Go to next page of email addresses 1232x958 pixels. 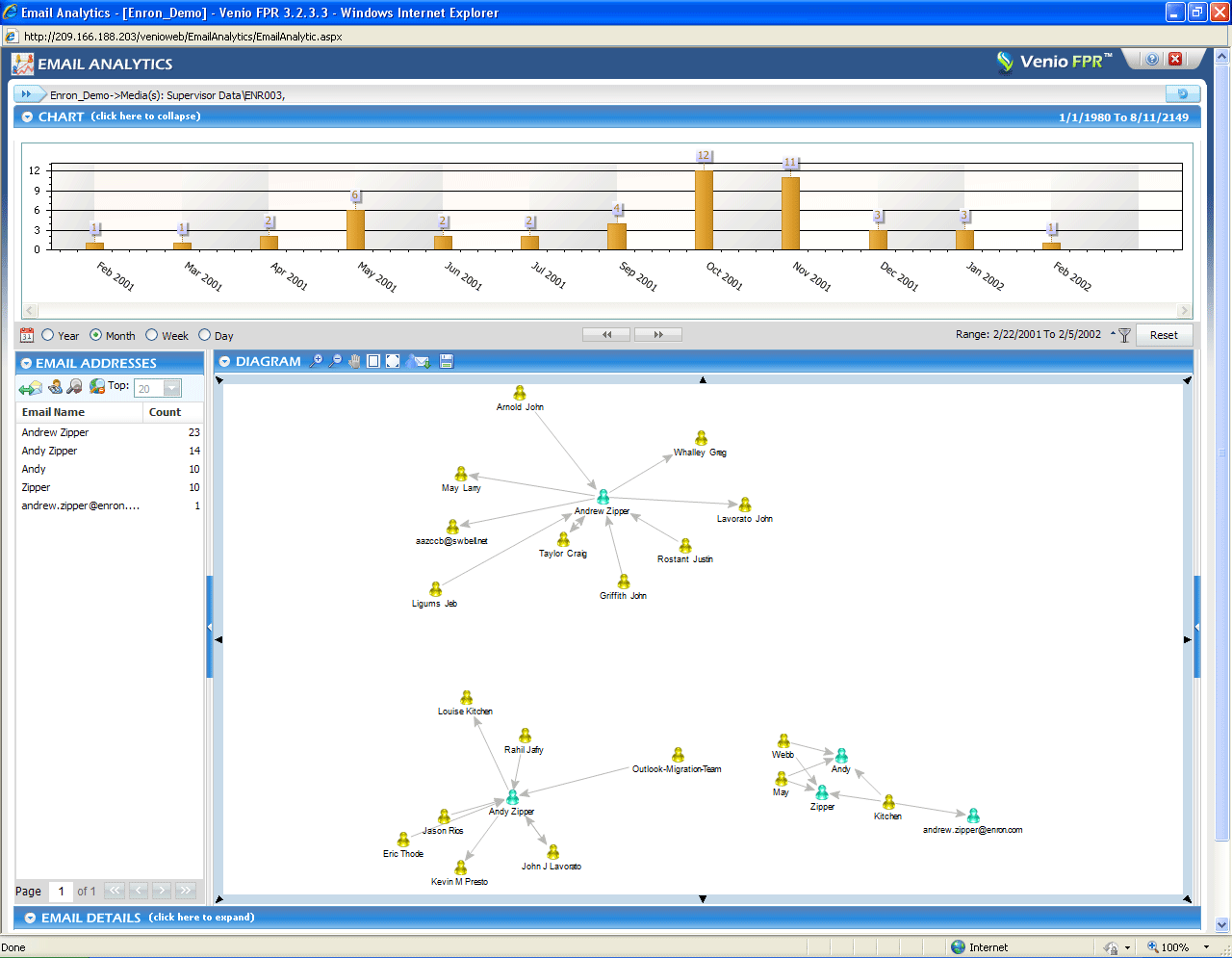(x=162, y=891)
